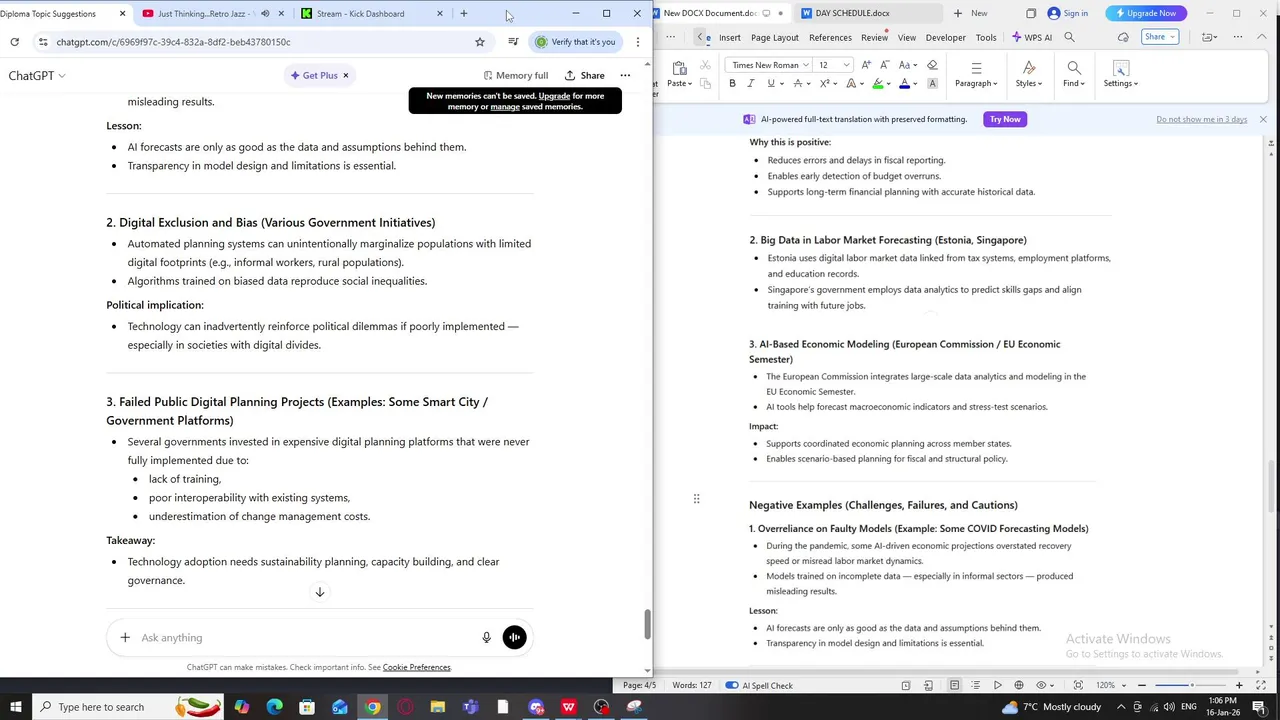Viewport: 1280px width, 720px height.
Task: Apply italic formatting in WPS Writer
Action: [x=751, y=84]
